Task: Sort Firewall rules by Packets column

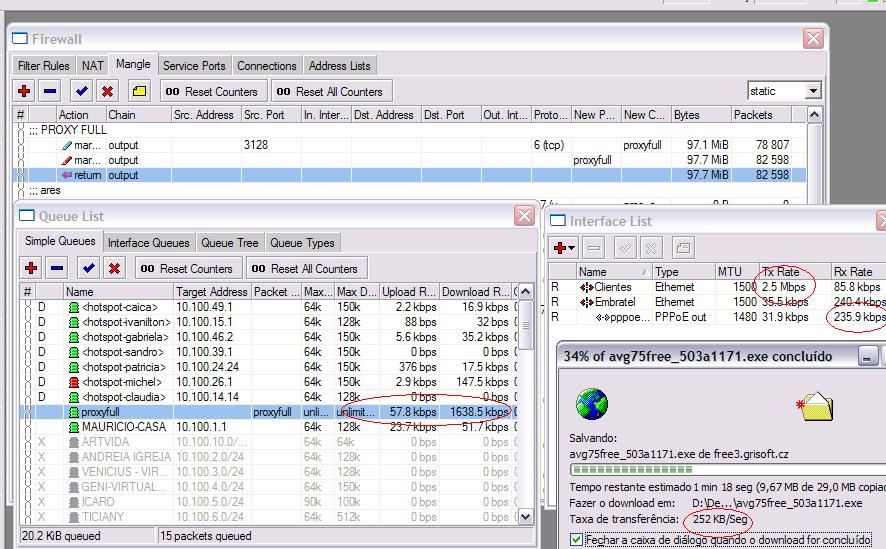Action: 761,115
